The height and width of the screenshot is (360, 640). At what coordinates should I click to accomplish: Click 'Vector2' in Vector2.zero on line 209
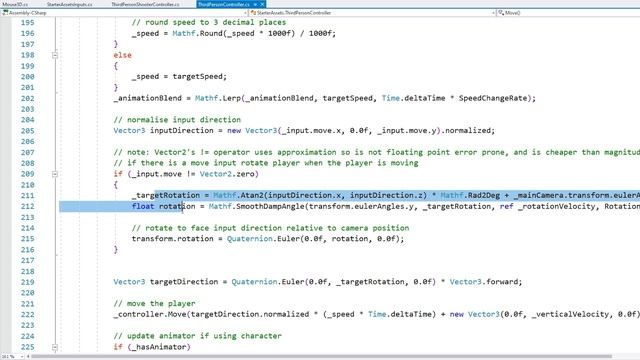tap(216, 174)
